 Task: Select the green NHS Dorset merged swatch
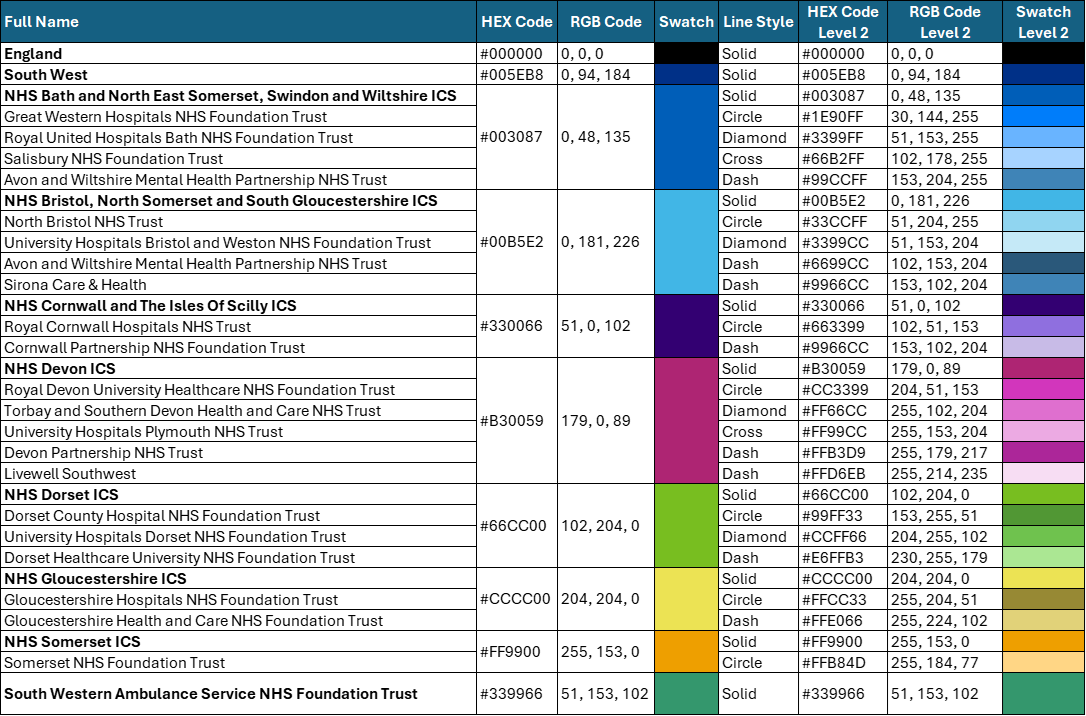click(x=686, y=526)
